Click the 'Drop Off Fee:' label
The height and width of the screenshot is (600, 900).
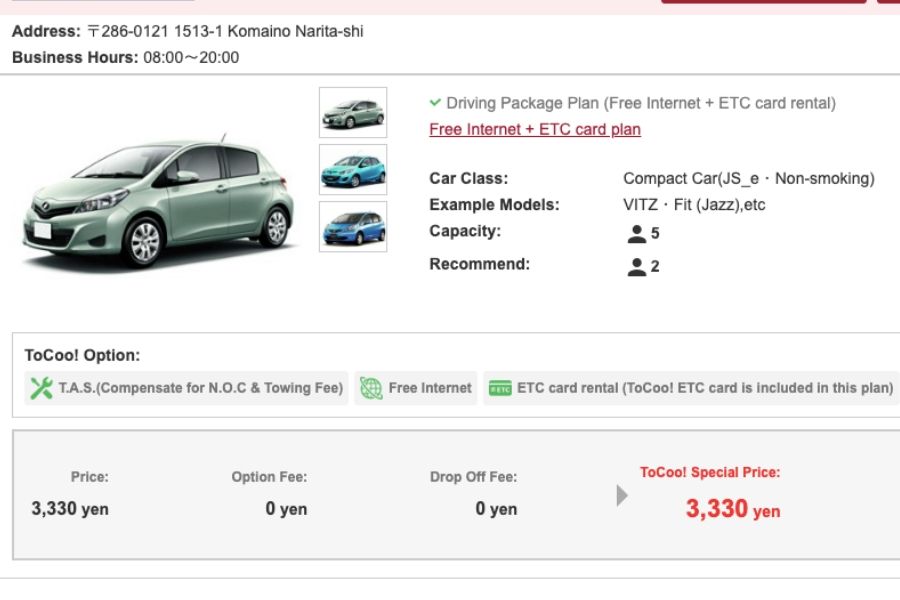tap(474, 477)
